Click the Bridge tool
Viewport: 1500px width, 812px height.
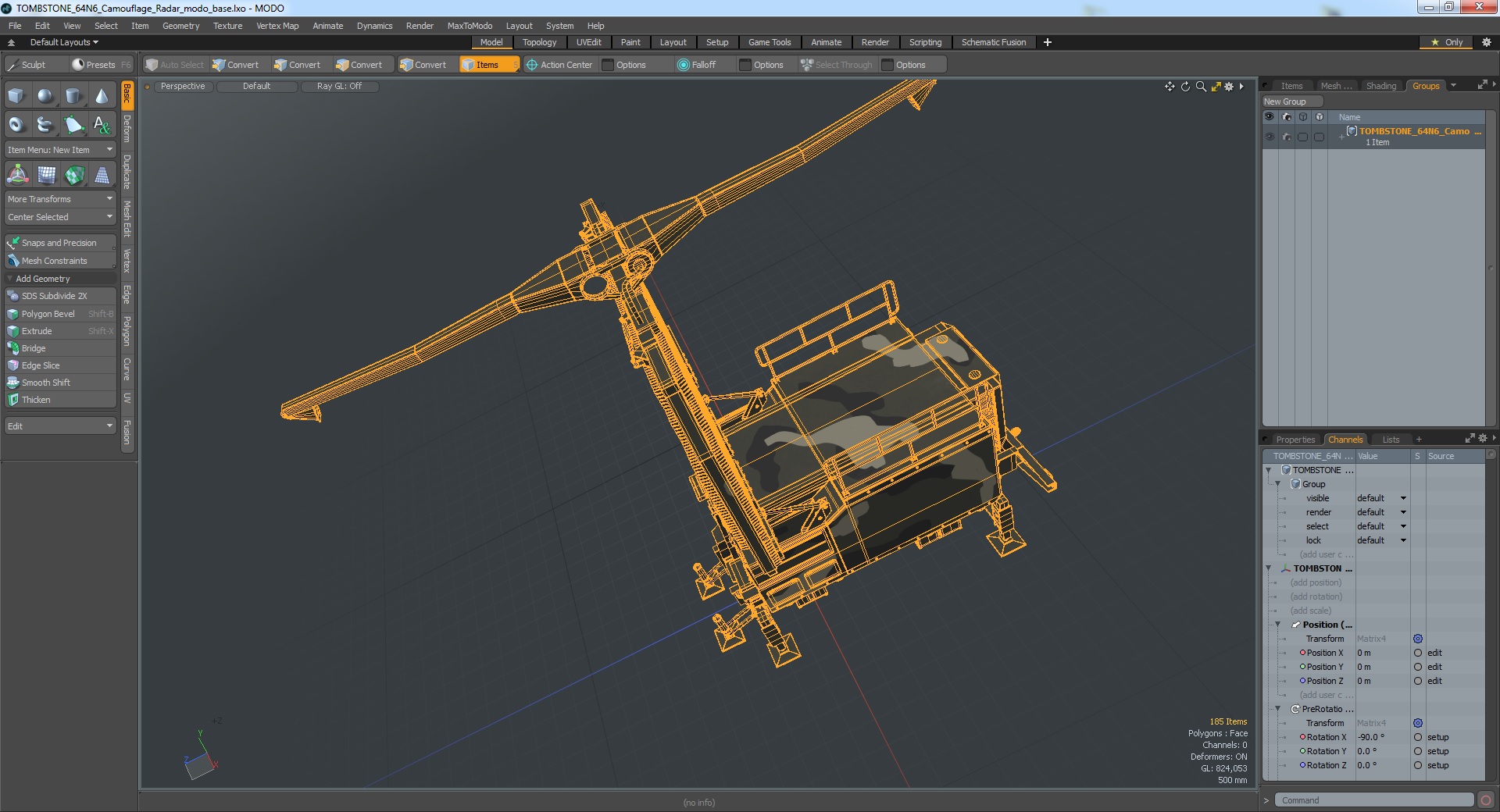coord(60,348)
